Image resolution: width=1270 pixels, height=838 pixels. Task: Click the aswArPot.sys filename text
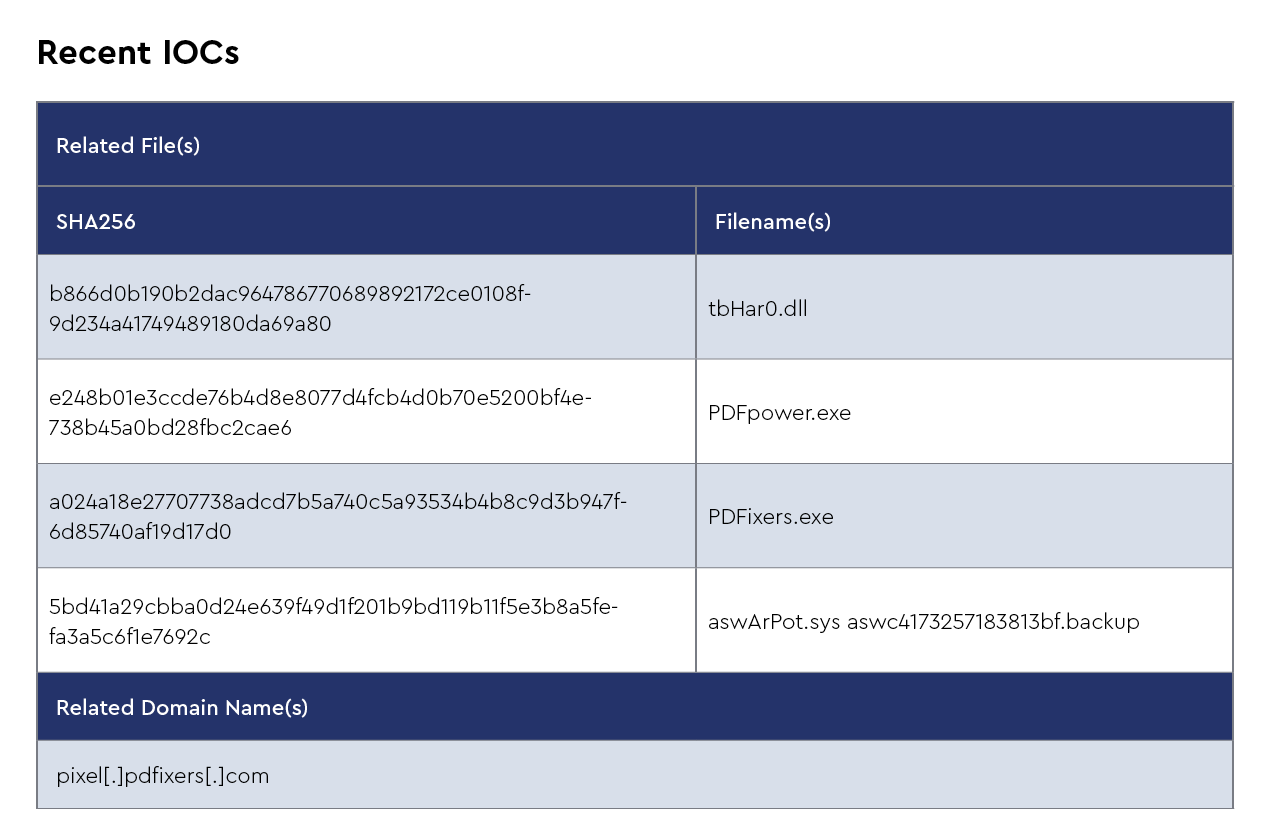pos(773,622)
